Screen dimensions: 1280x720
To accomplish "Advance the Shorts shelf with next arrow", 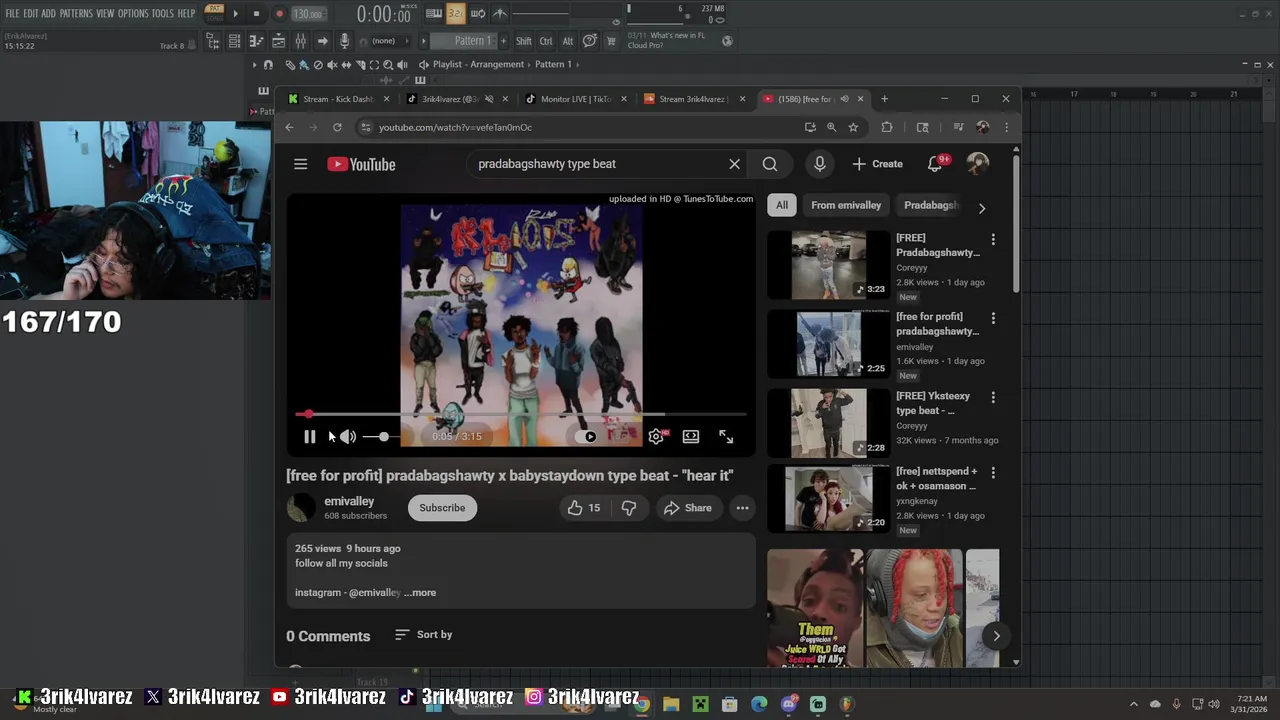I will click(996, 636).
